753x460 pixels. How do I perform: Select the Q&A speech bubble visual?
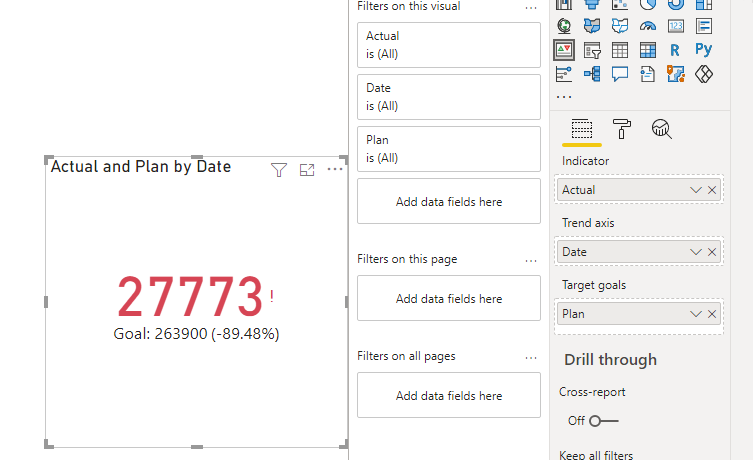click(x=619, y=74)
